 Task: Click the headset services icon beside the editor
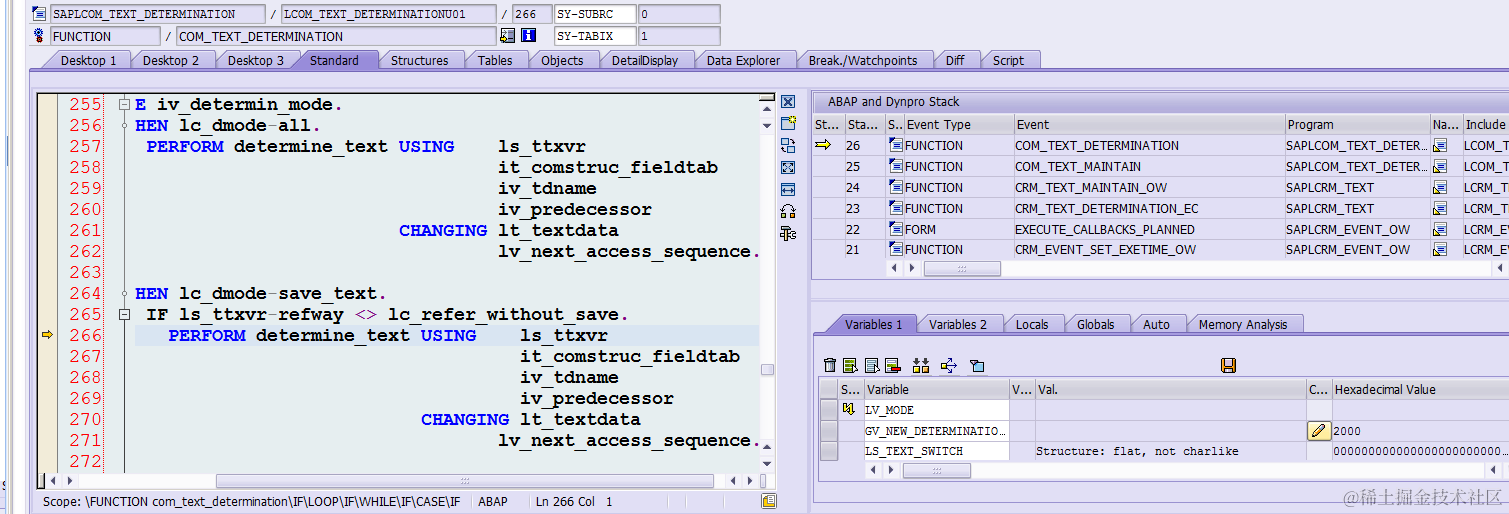[x=788, y=211]
